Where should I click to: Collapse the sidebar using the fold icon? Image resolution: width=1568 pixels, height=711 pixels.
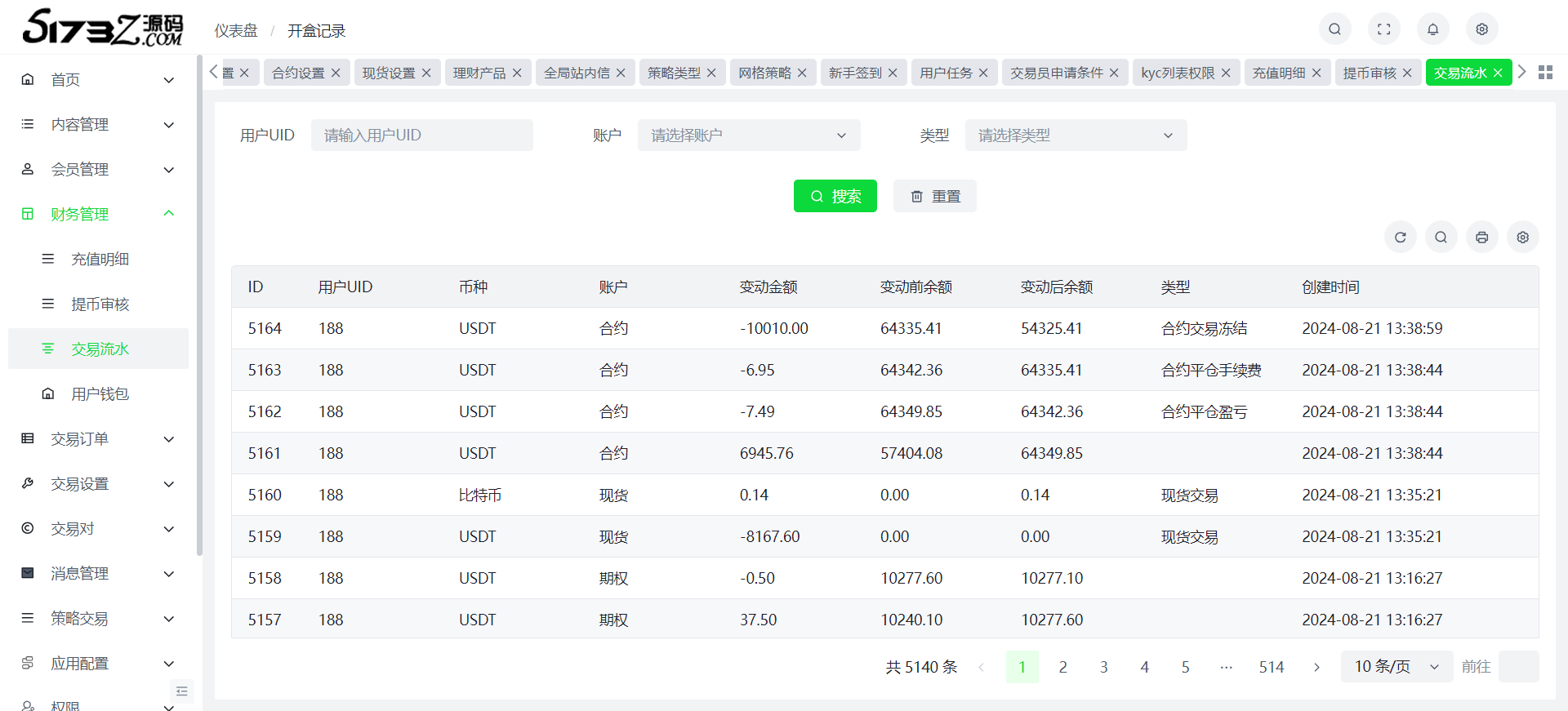[182, 691]
